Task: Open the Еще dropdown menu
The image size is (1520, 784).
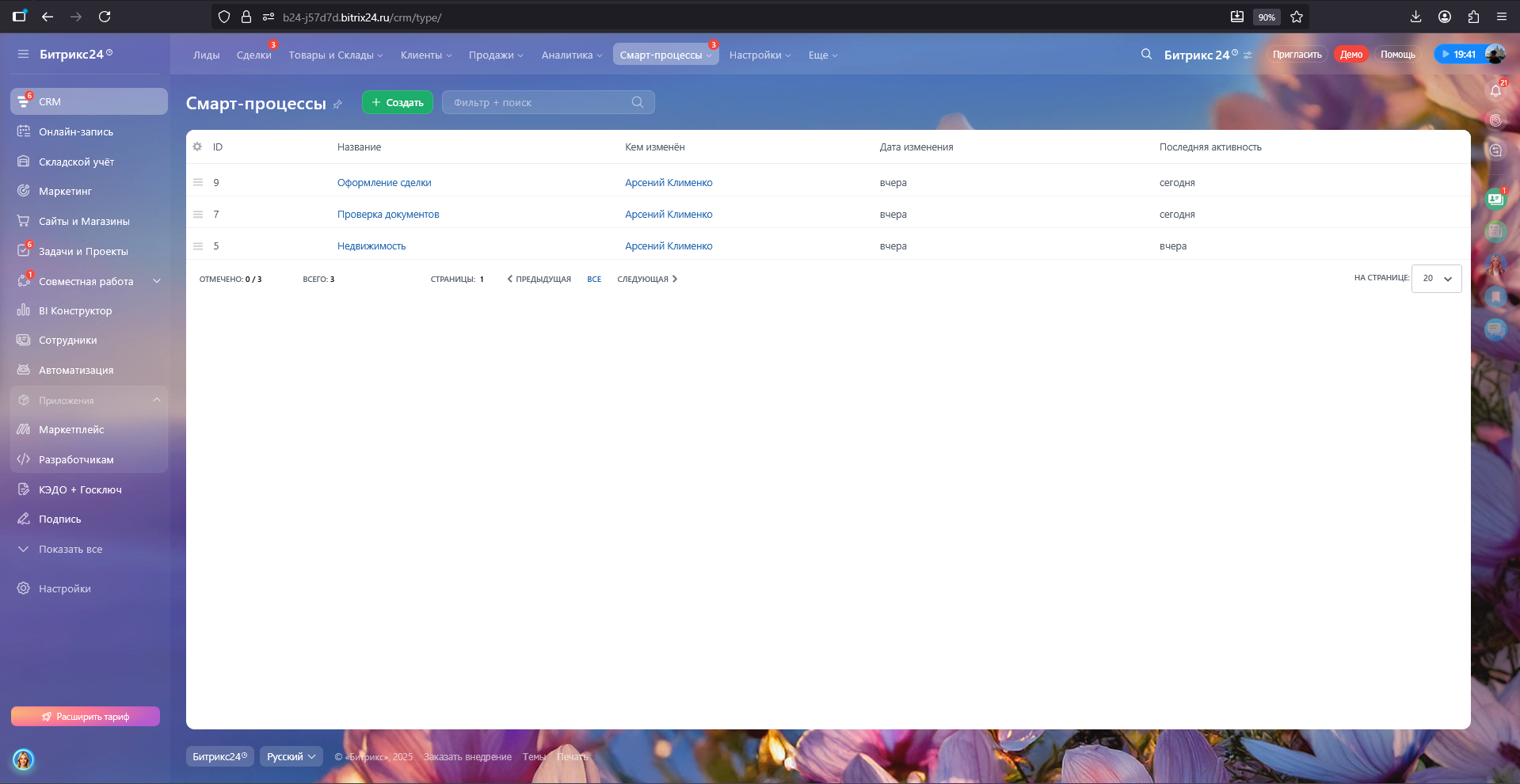Action: tap(823, 55)
